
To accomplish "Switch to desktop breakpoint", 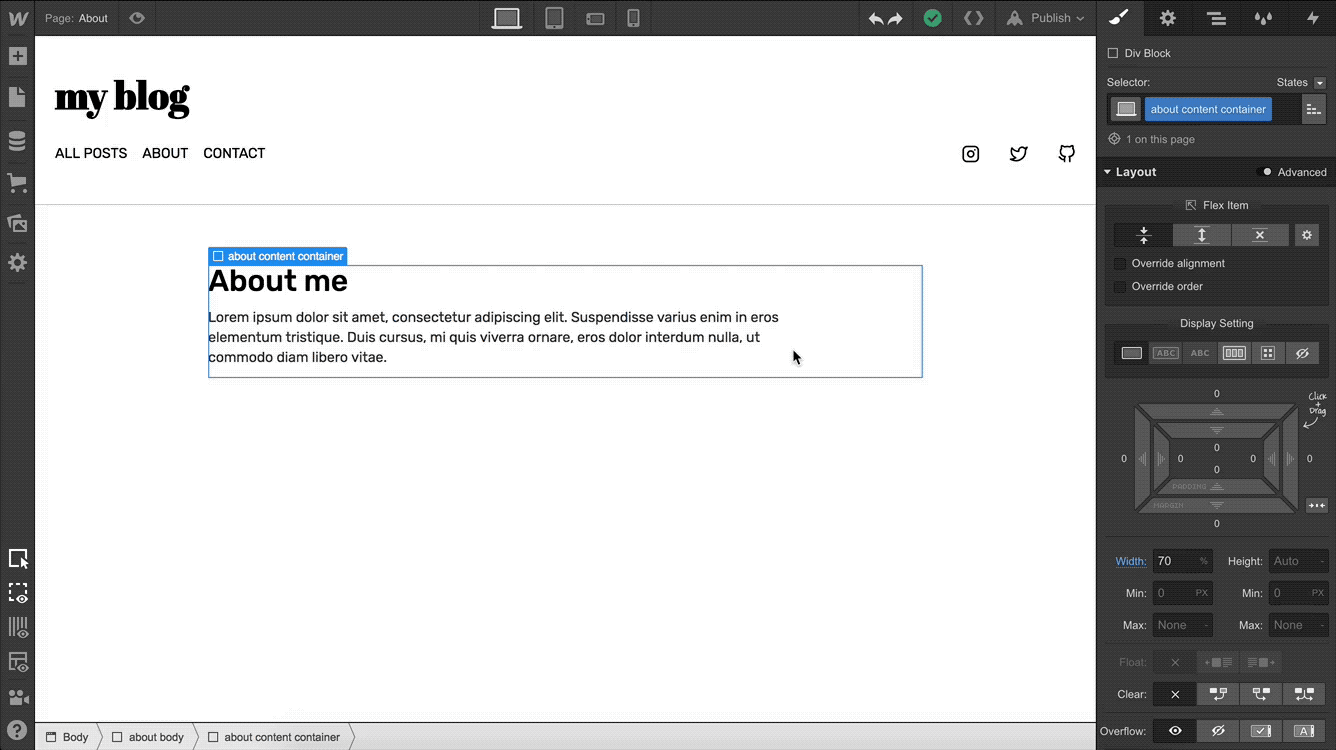I will [507, 18].
